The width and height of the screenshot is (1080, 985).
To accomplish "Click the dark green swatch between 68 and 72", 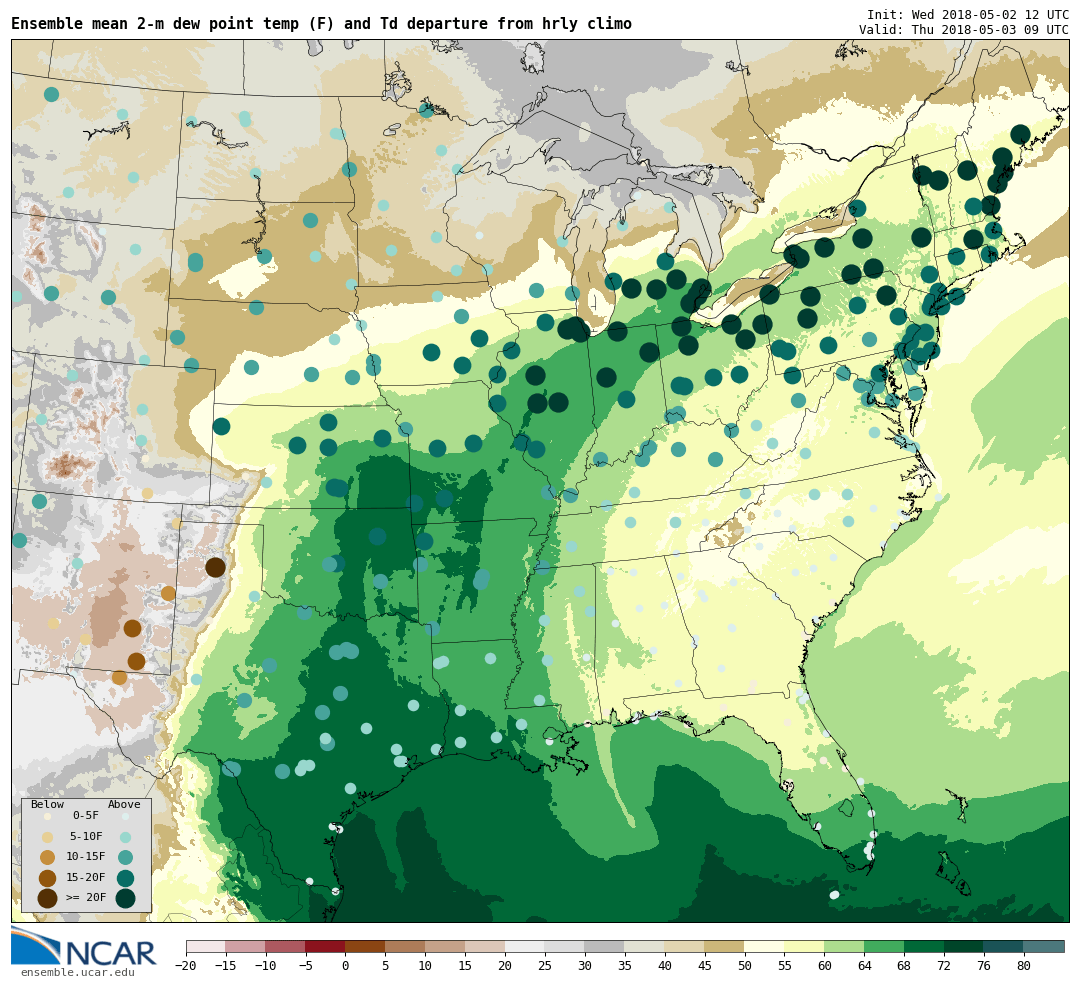I will [924, 946].
